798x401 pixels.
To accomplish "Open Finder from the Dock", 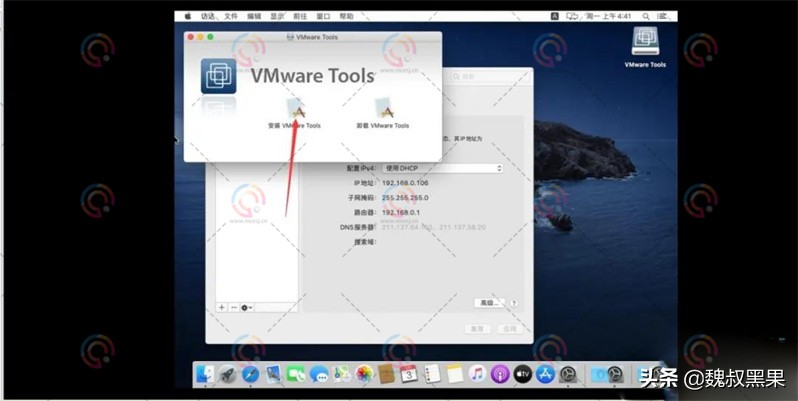I will point(205,374).
